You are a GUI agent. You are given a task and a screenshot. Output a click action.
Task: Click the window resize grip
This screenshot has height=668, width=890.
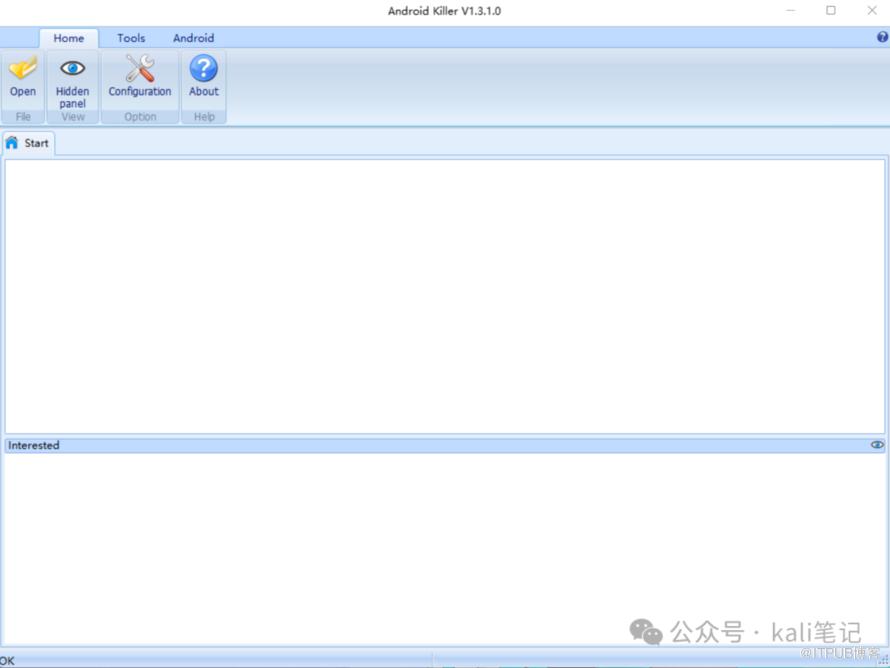coord(883,661)
